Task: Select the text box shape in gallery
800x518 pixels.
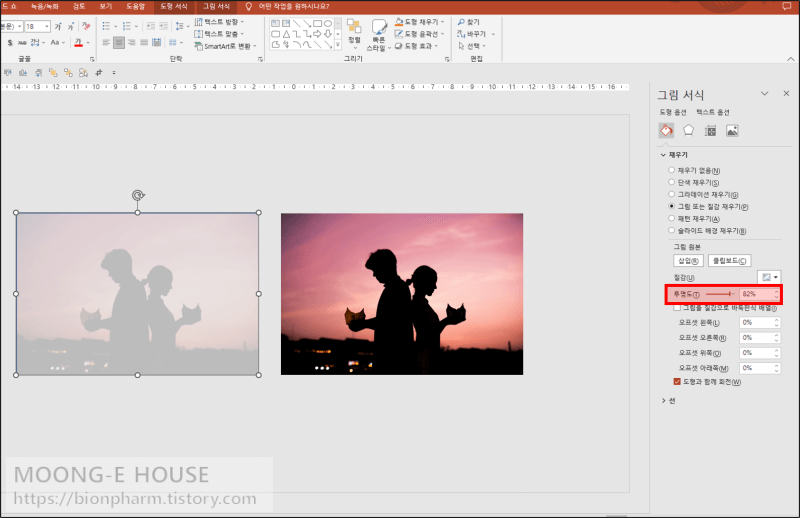Action: point(275,23)
